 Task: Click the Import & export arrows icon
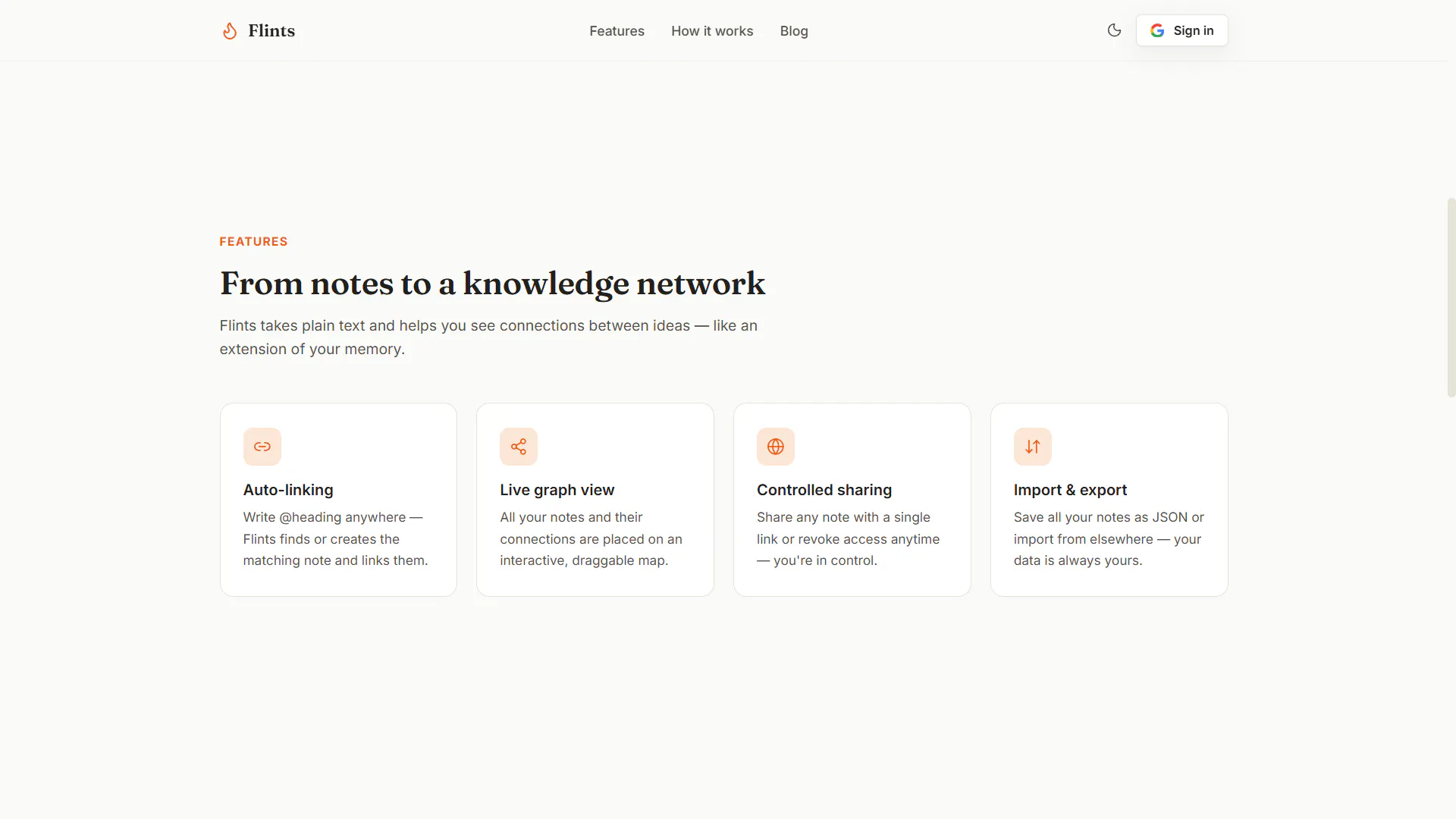[1033, 447]
